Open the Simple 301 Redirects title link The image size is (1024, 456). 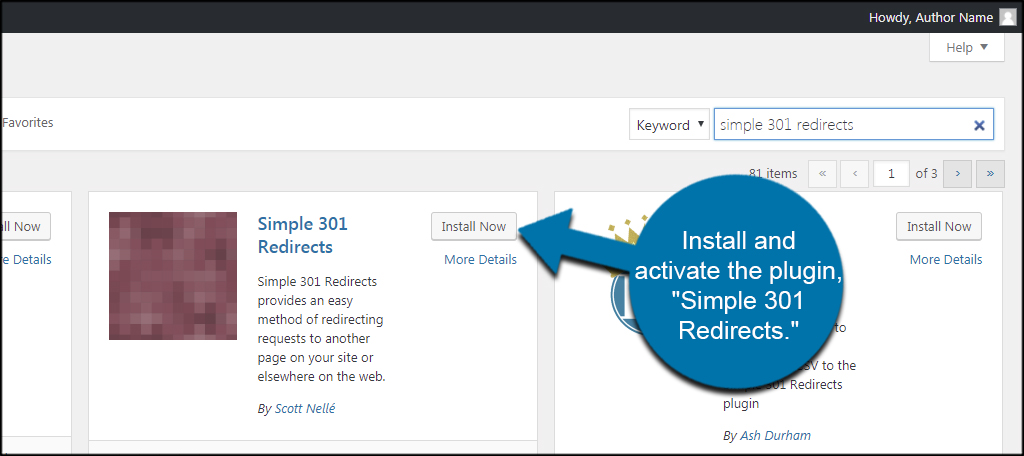coord(302,235)
